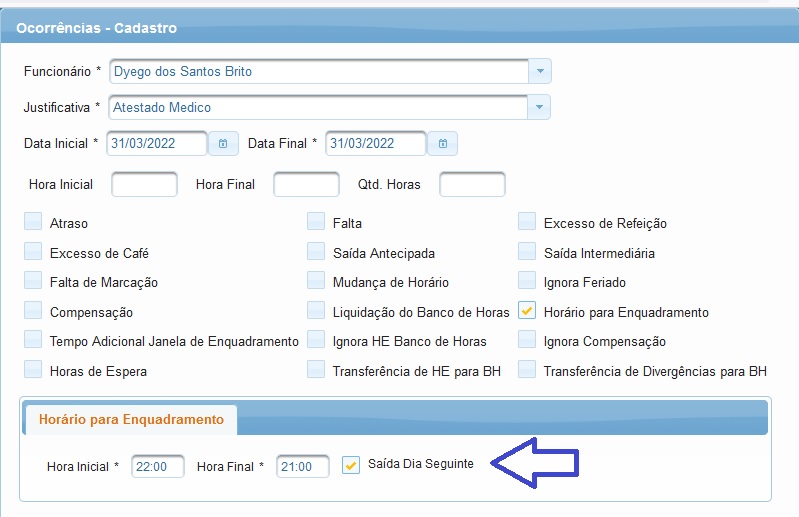The width and height of the screenshot is (799, 517).
Task: Select the Compensação checkbox
Action: pos(33,310)
